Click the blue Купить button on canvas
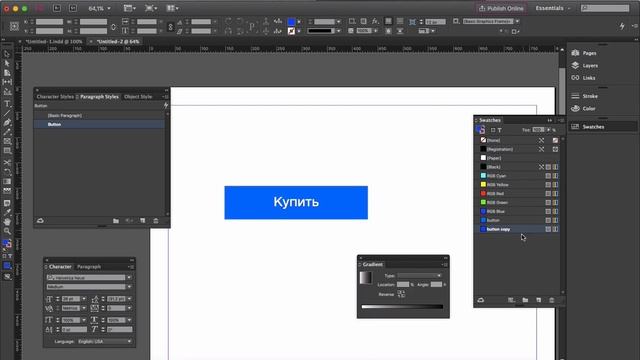This screenshot has width=640, height=360. point(296,202)
